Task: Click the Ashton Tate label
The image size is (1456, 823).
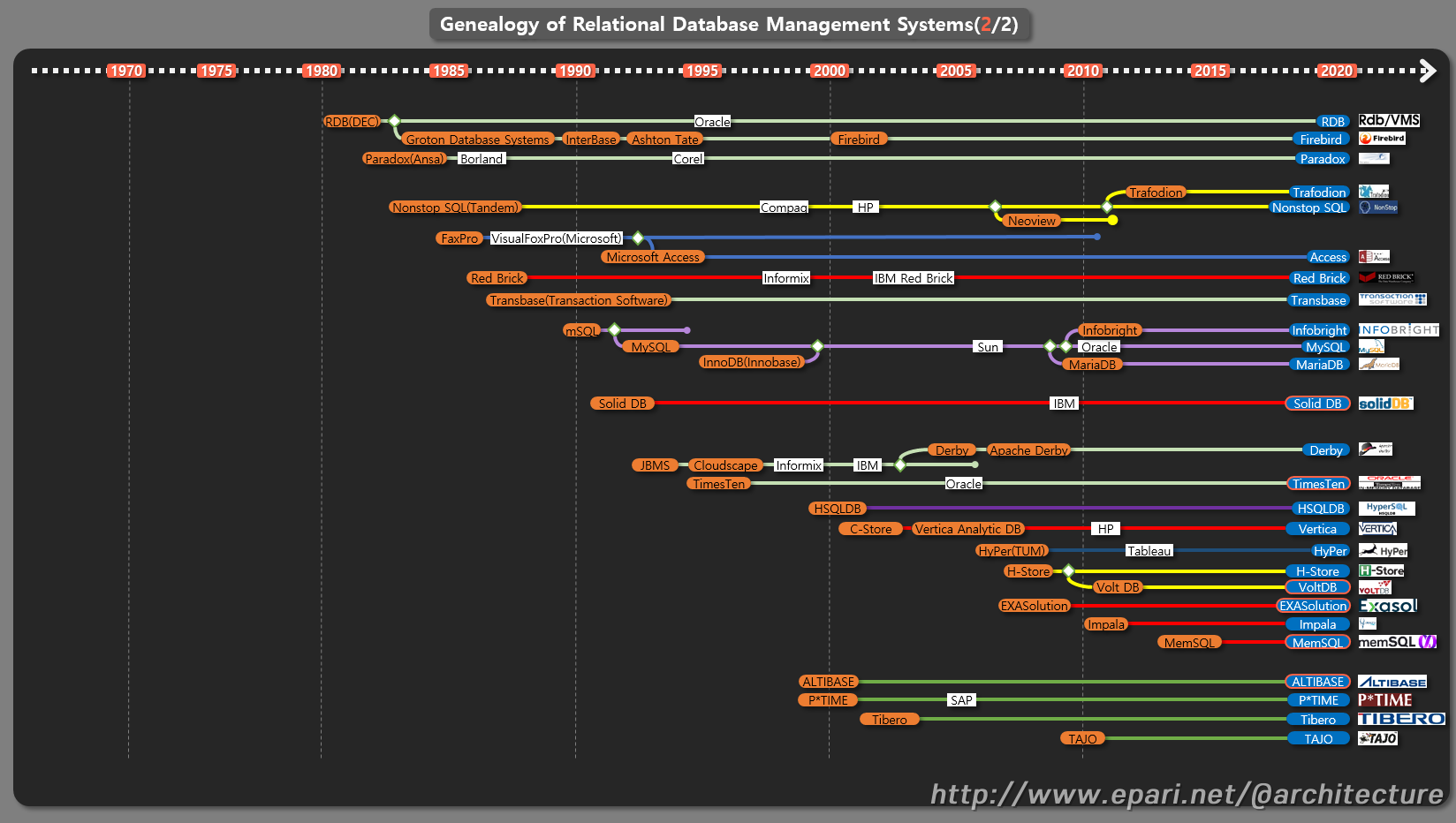Action: [x=665, y=140]
